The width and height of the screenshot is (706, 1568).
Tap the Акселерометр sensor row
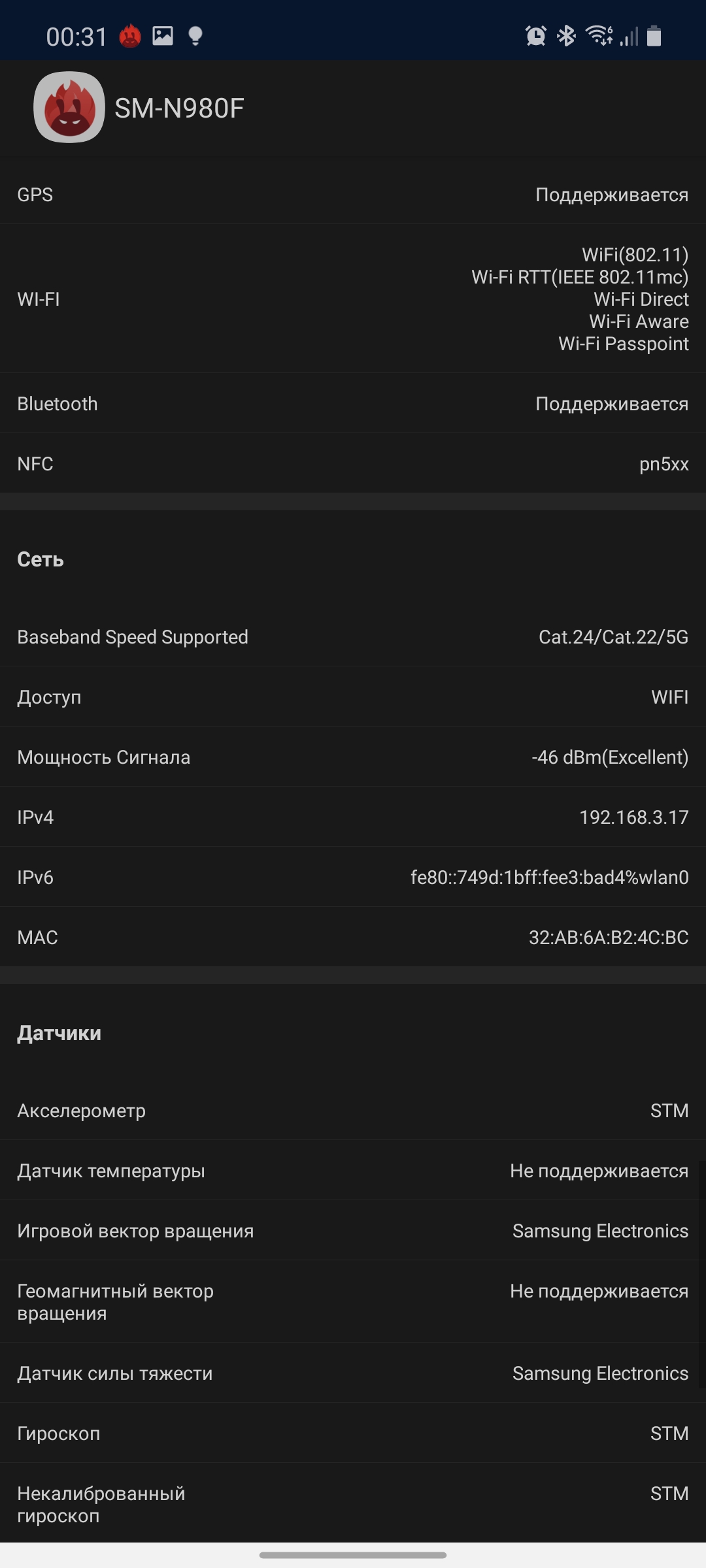pyautogui.click(x=353, y=1111)
